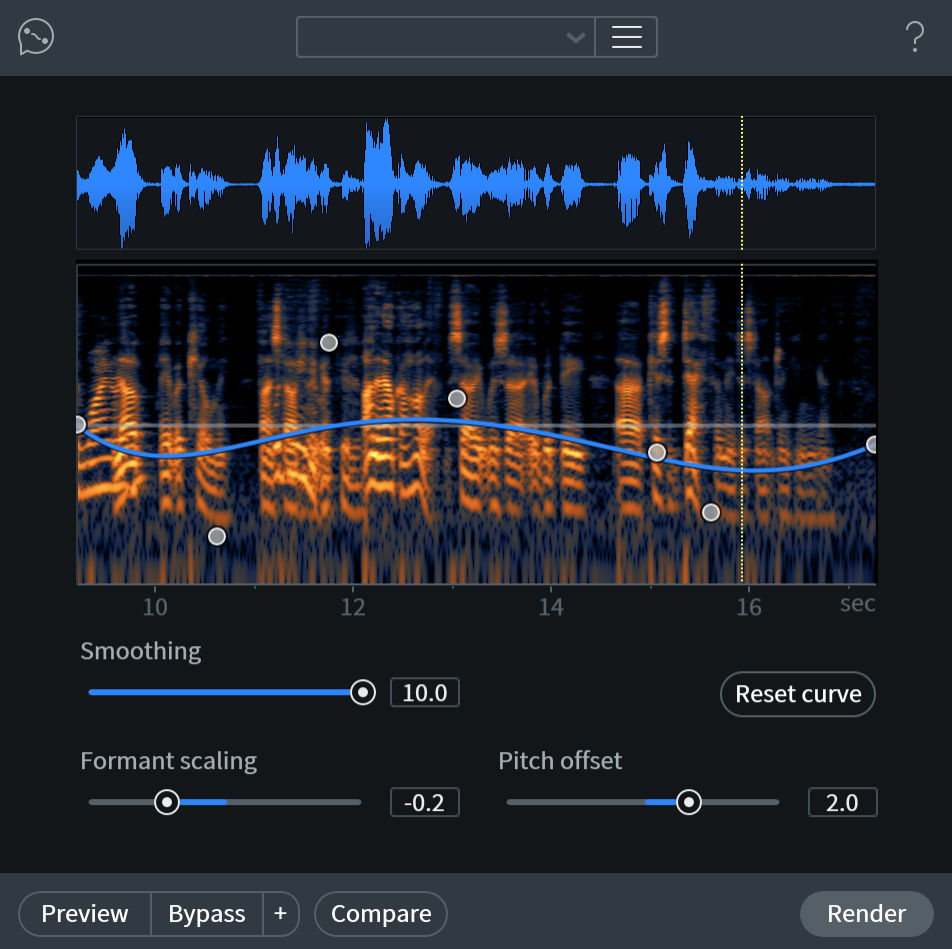
Task: Click the Pitch offset value field 2.0
Action: (842, 803)
